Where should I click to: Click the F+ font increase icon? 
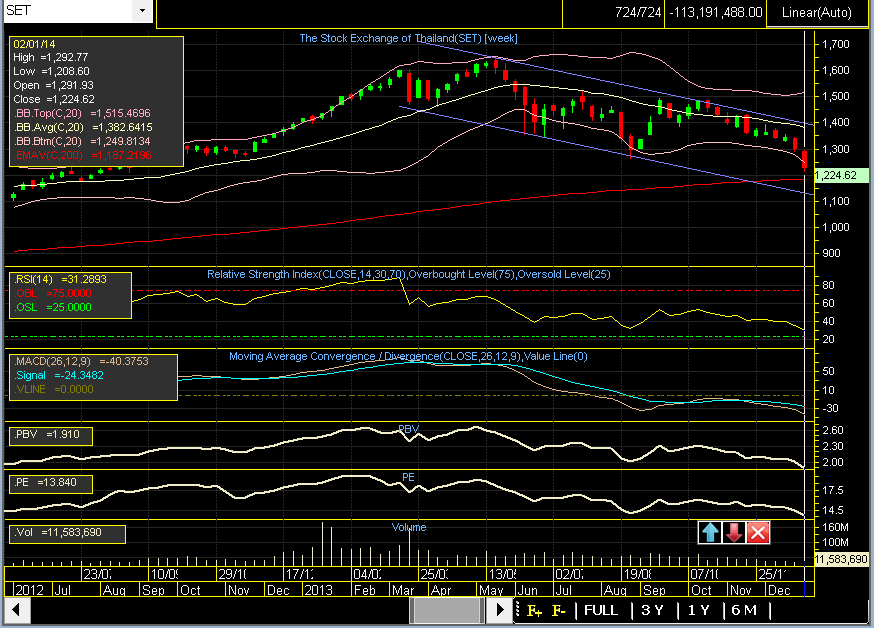[534, 611]
